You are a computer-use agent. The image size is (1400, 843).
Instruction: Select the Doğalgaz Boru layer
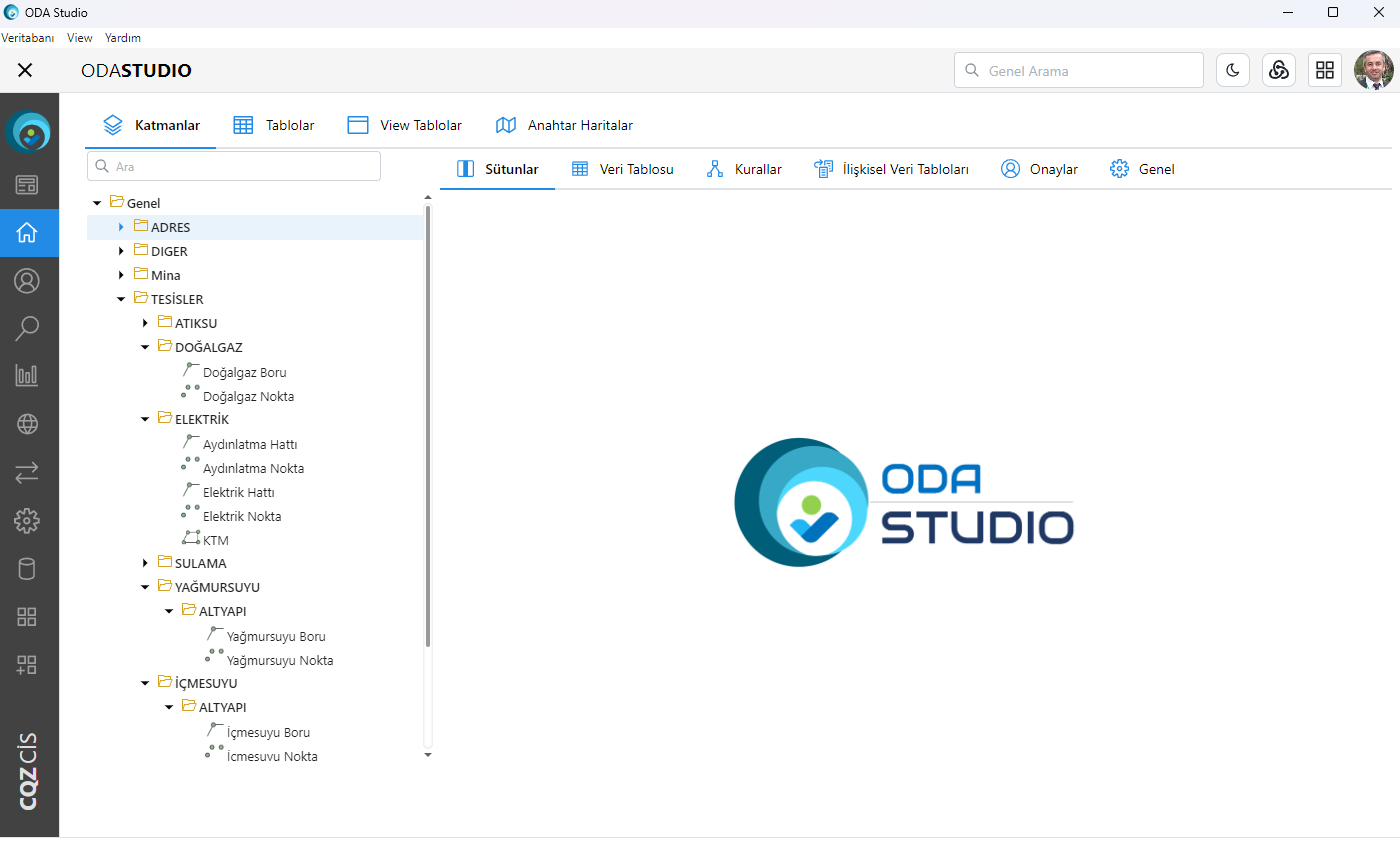point(244,372)
